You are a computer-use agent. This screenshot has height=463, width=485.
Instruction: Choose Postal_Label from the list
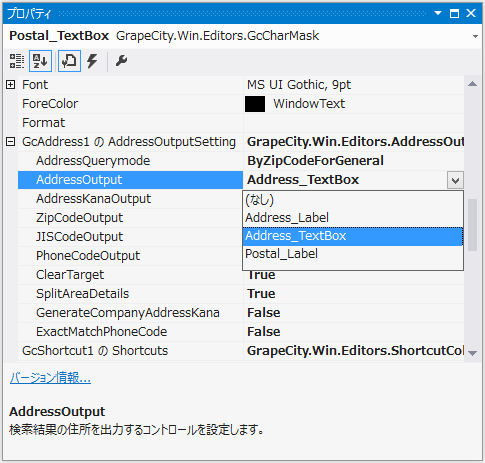click(x=353, y=254)
